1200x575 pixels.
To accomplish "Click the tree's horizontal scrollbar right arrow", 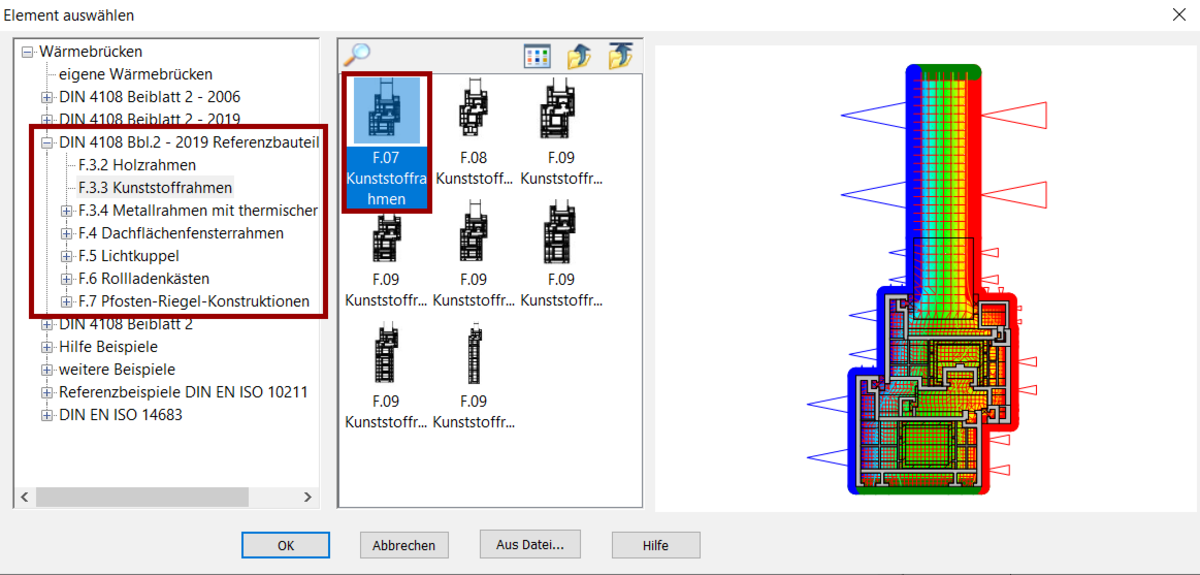I will click(x=308, y=497).
